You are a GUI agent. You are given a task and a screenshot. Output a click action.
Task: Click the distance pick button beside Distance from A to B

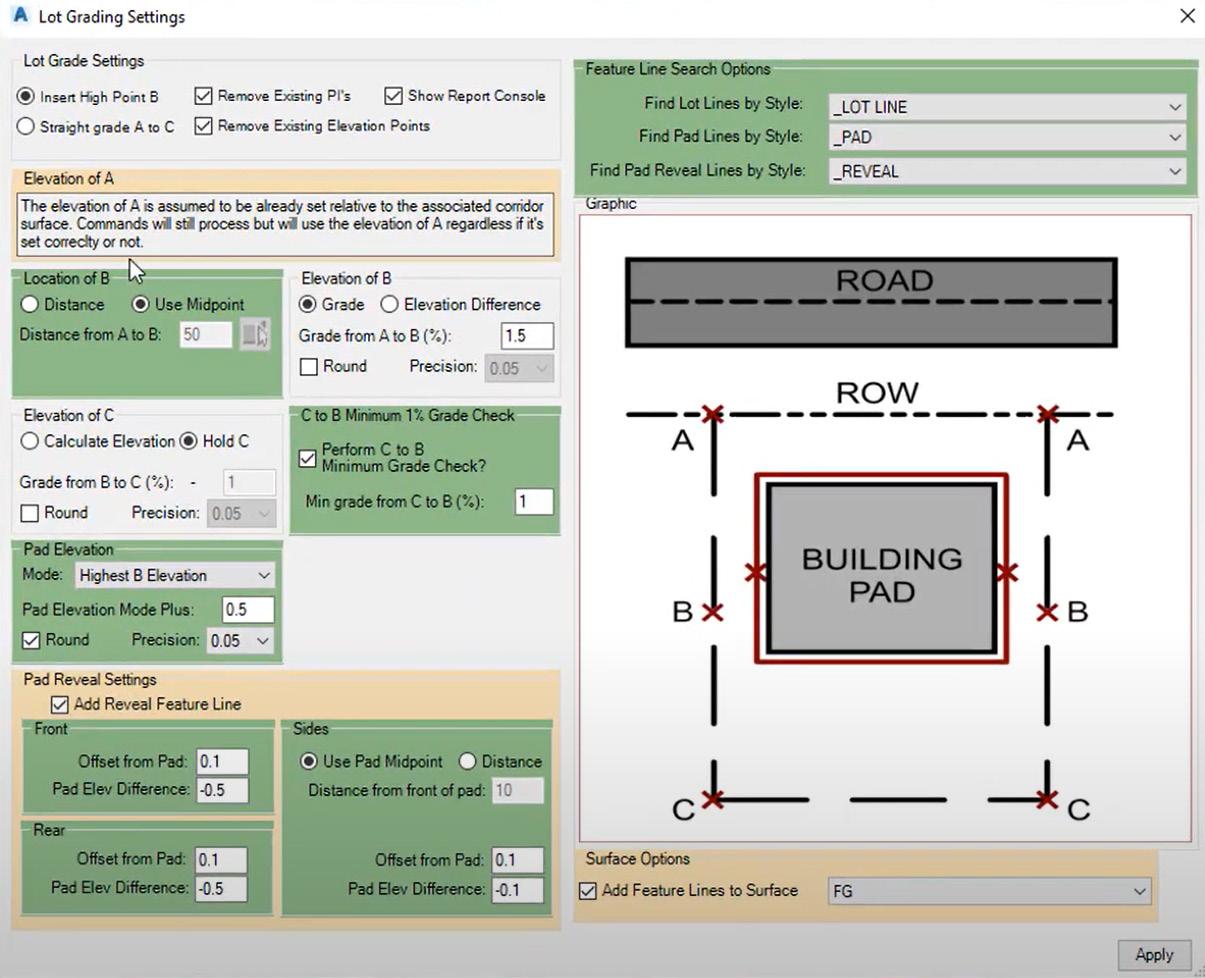[255, 335]
